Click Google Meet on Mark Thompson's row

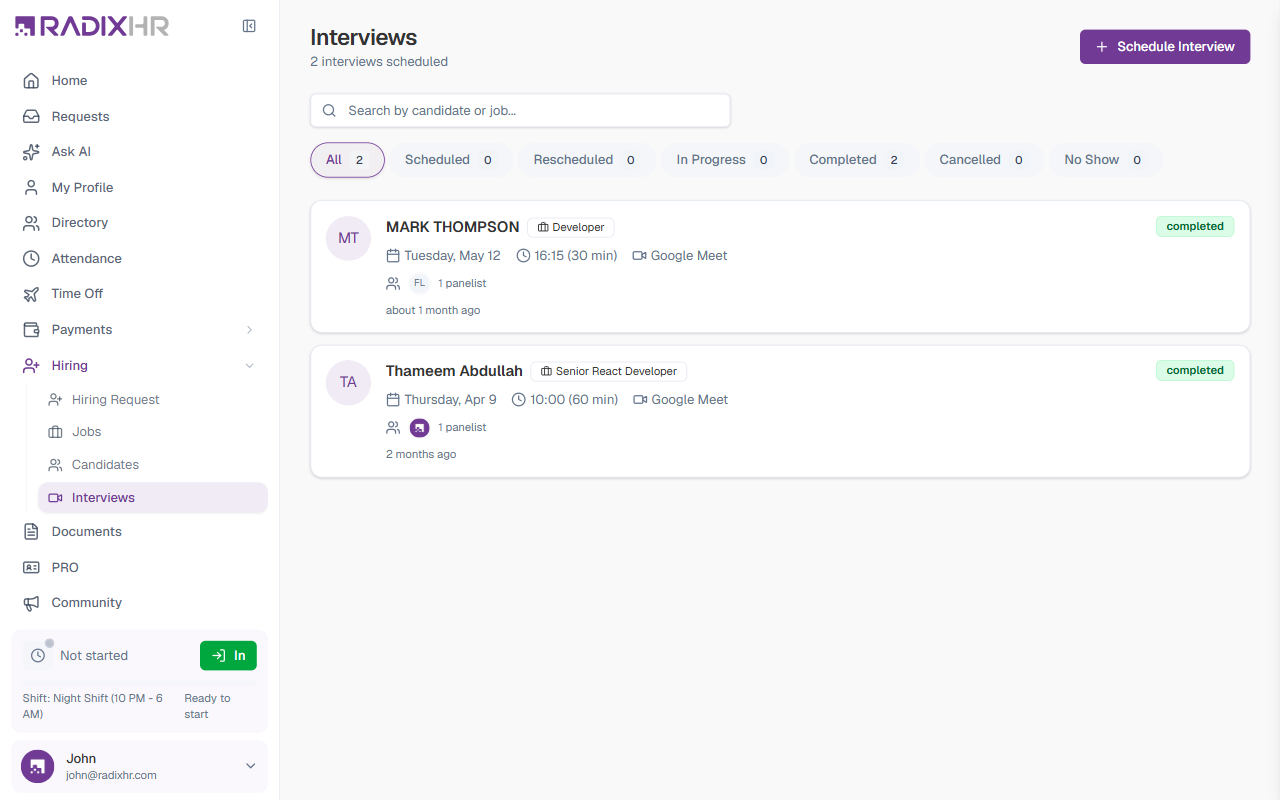pos(680,256)
